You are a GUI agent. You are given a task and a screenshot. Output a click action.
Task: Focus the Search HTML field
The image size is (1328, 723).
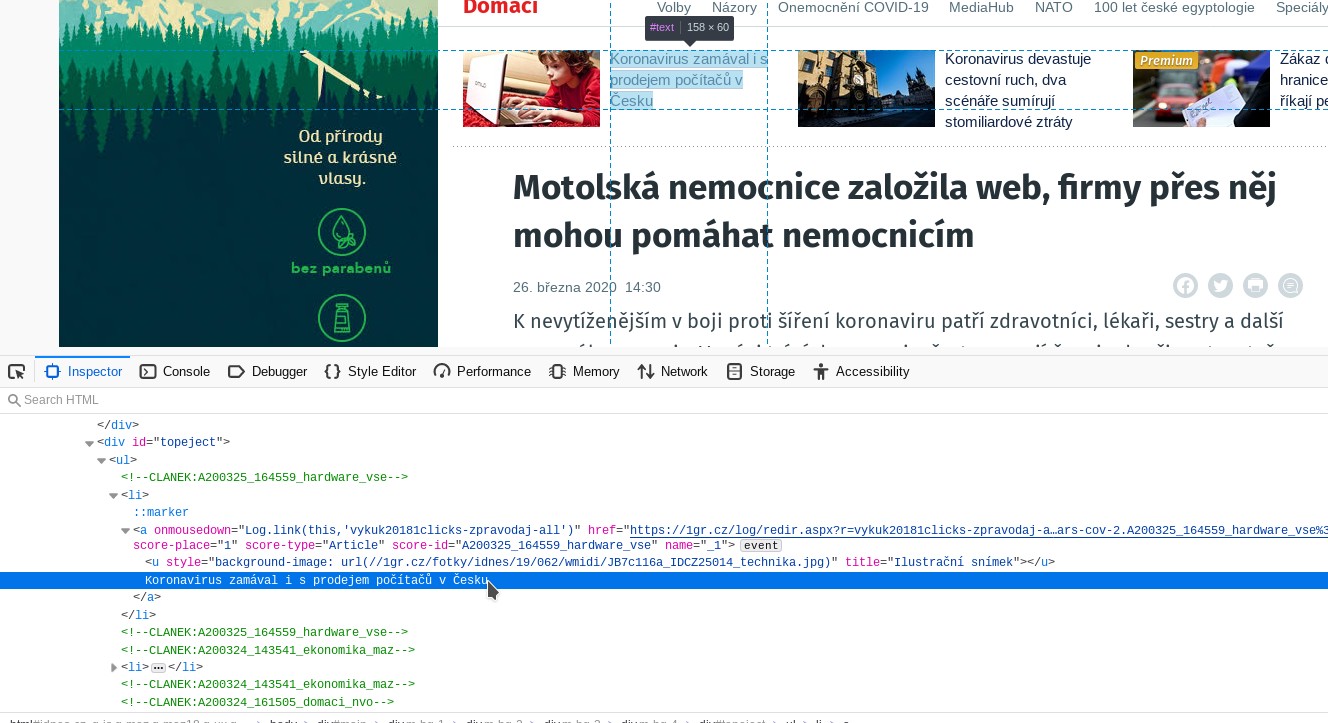click(x=664, y=400)
